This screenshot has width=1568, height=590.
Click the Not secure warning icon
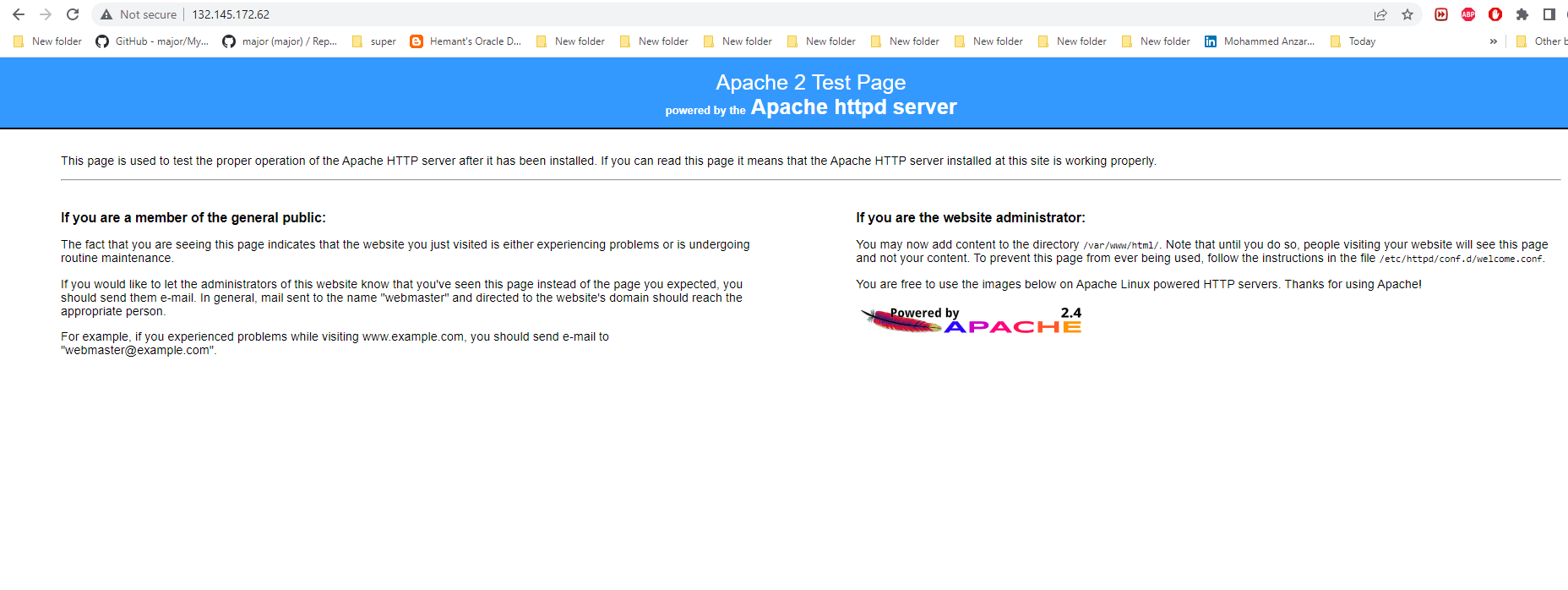point(106,14)
